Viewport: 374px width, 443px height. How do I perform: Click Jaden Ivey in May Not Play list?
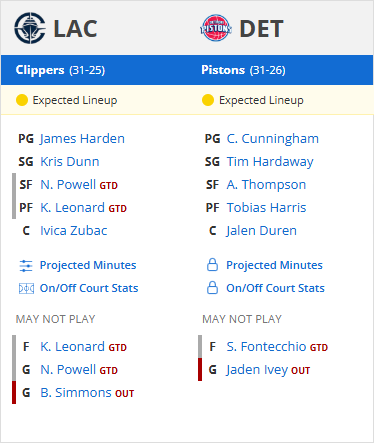(257, 370)
